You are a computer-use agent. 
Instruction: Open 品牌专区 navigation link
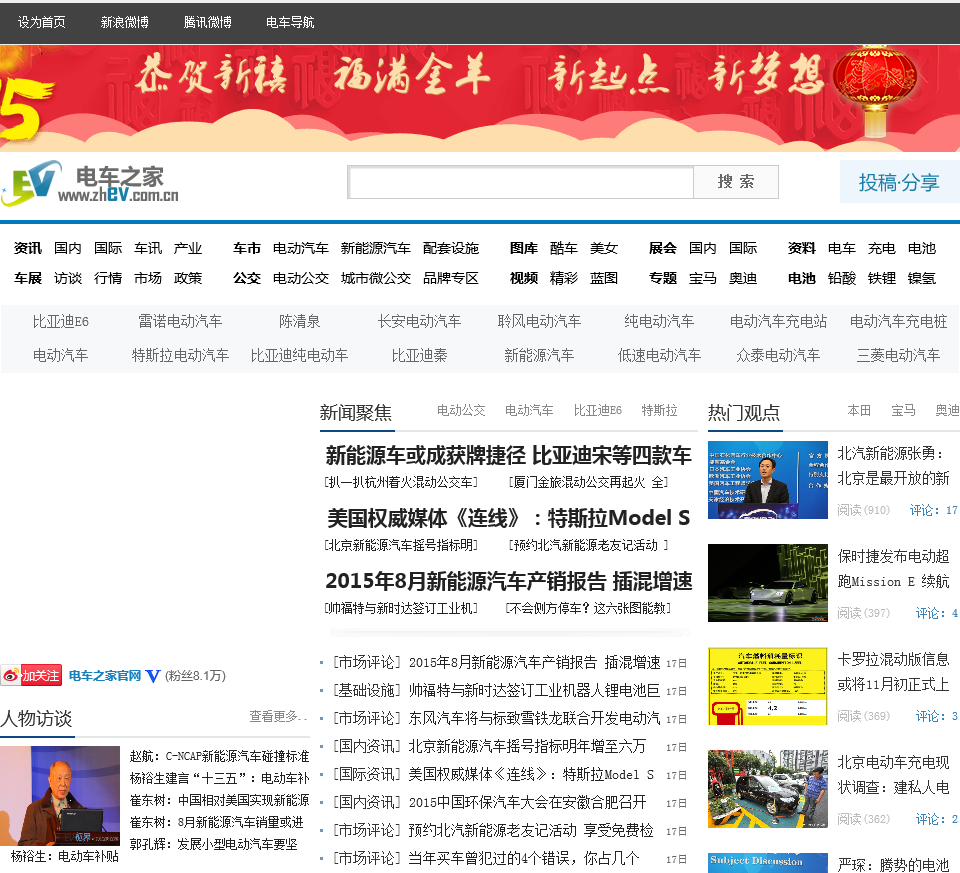[451, 278]
